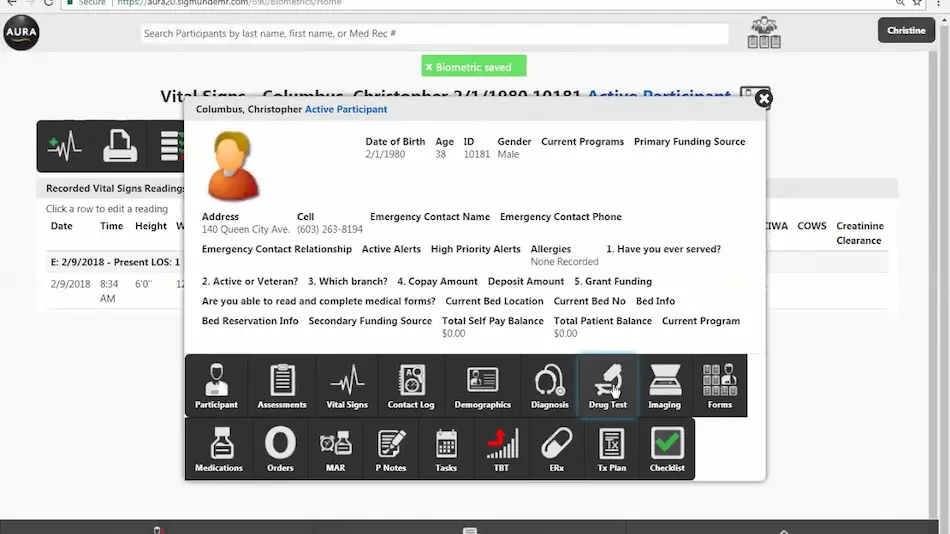Select the 2/9/2018 vital signs row date

[70, 284]
